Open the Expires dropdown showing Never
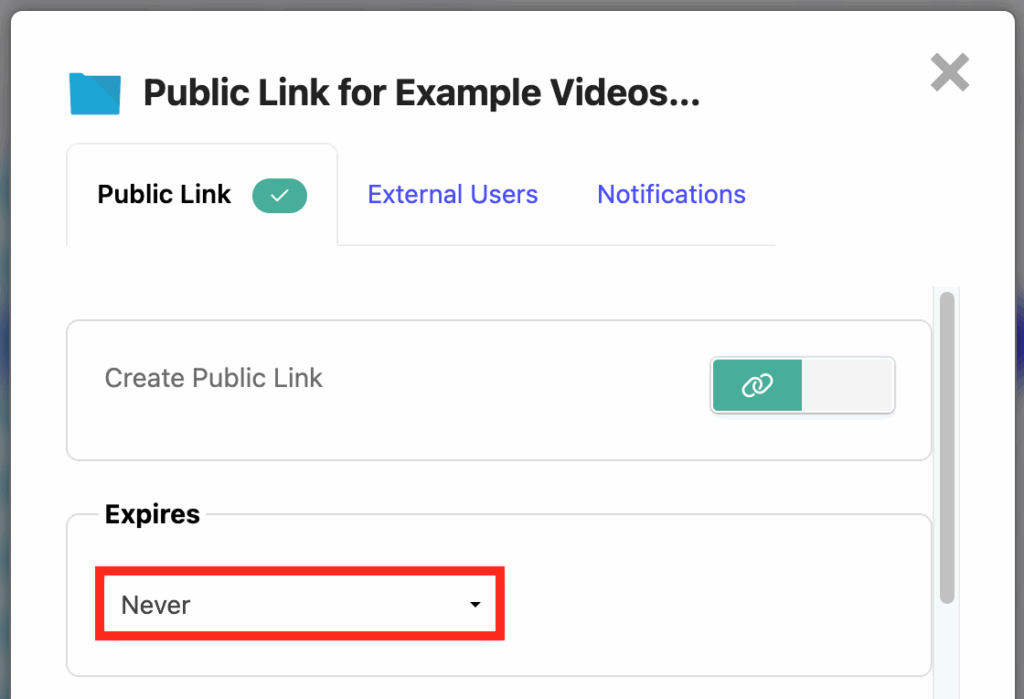Screen dimensions: 1024x699 click(x=299, y=604)
